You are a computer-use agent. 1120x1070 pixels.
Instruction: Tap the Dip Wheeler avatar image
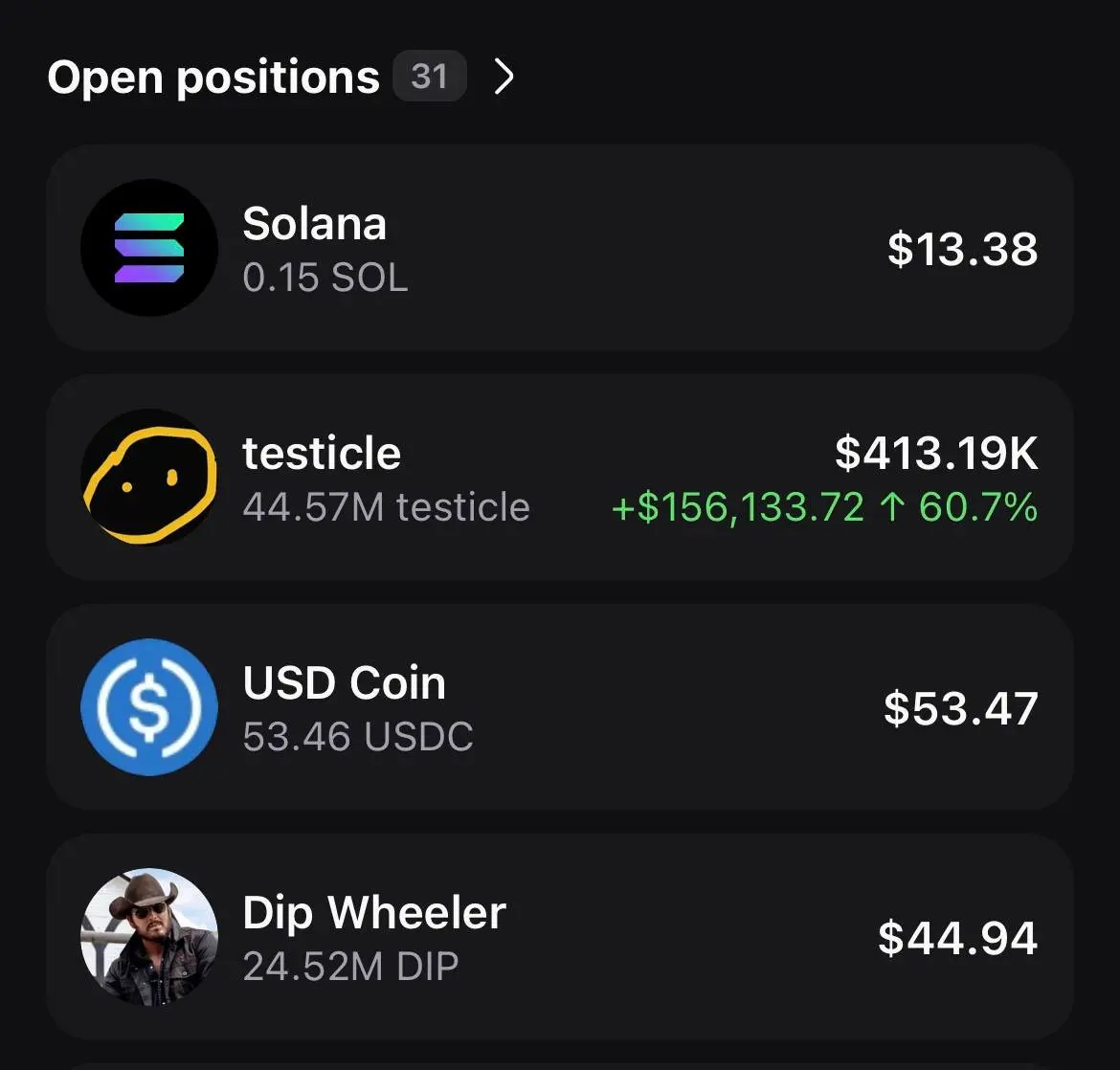tap(149, 936)
